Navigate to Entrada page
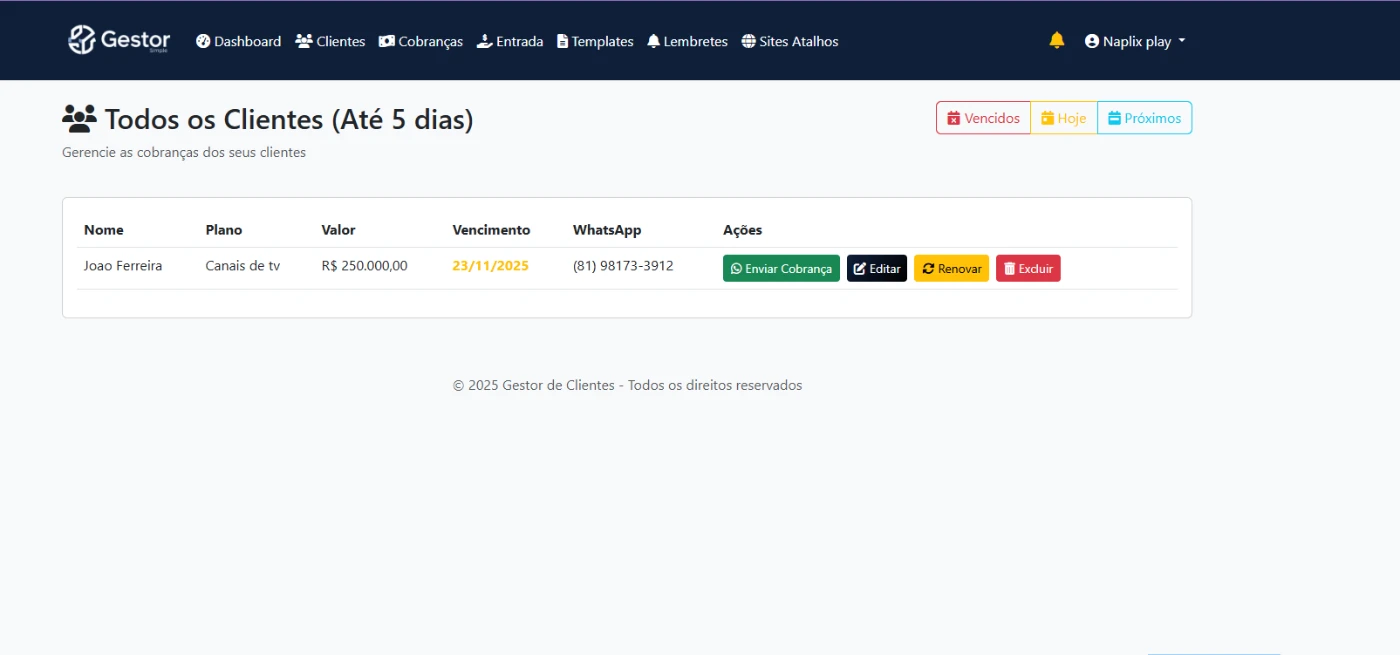The image size is (1400, 655). (x=510, y=42)
